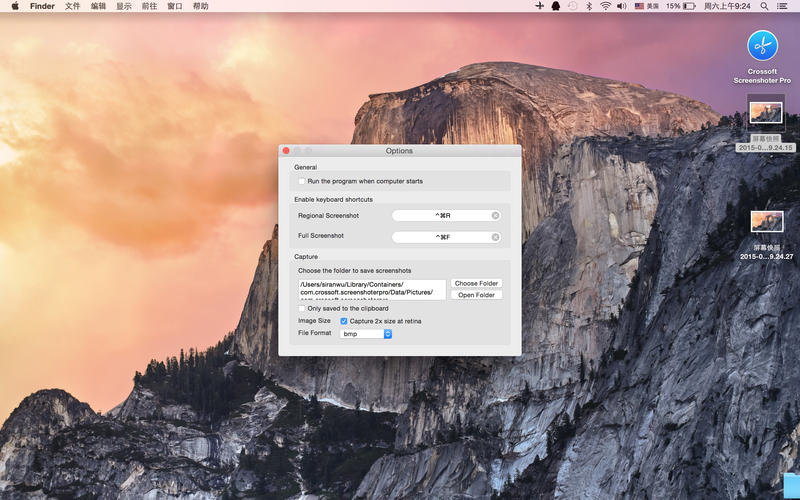Screen dimensions: 800x500
Task: Click the Open Folder button
Action: [476, 295]
